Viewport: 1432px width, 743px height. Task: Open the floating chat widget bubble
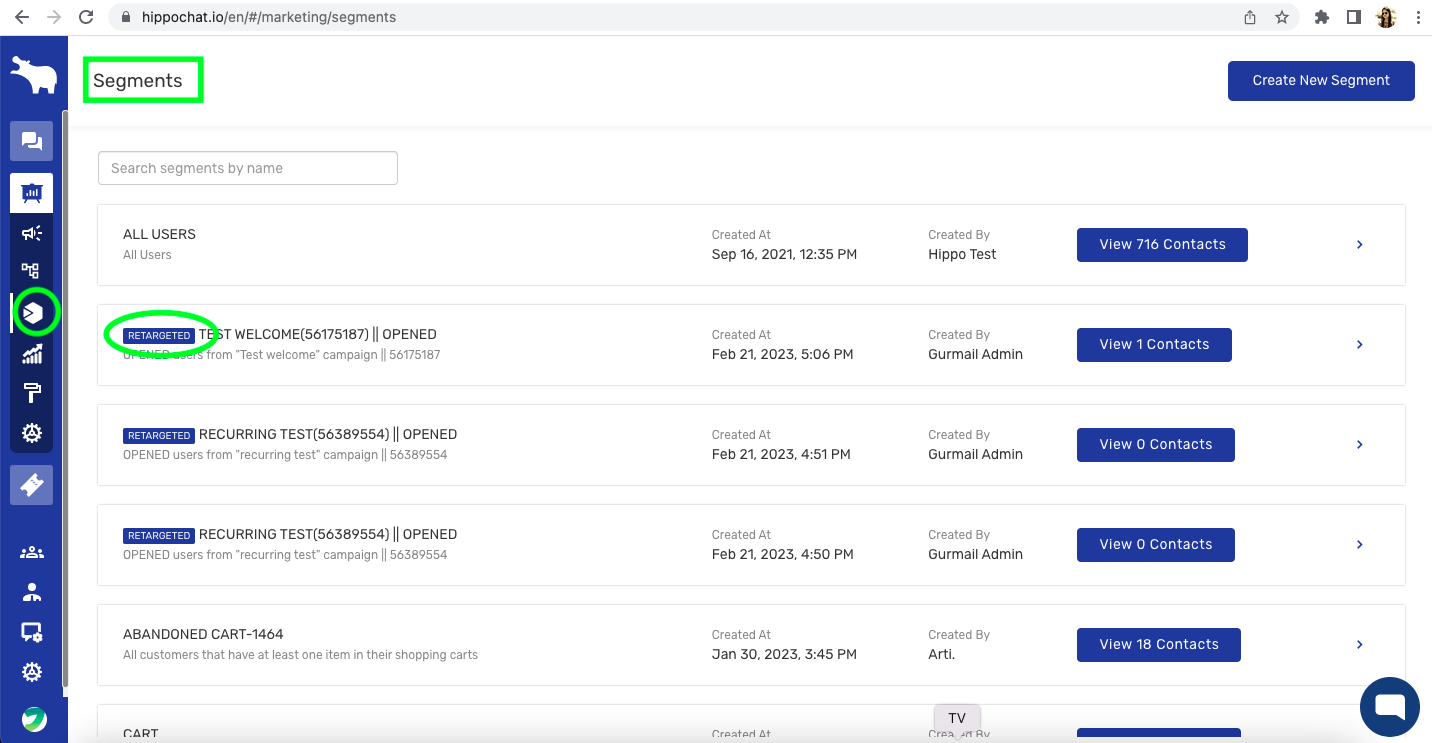click(1389, 706)
